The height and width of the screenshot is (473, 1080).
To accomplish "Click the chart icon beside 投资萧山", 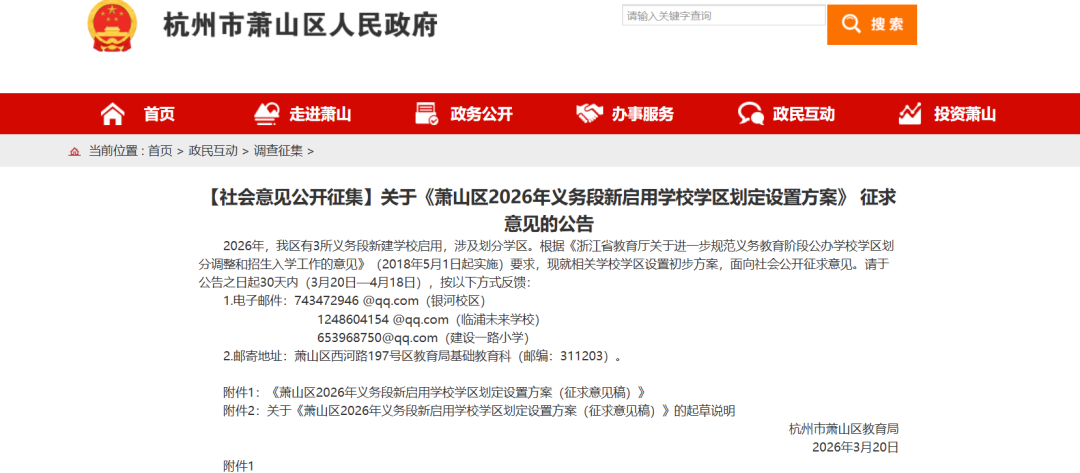I will coord(911,114).
